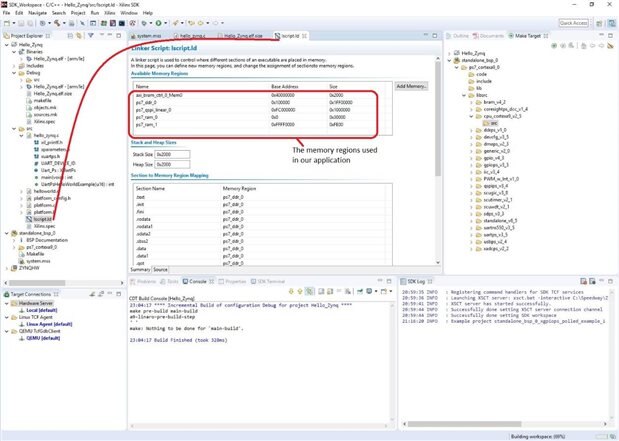The width and height of the screenshot is (619, 441).
Task: Switch to the Source tab of linker script
Action: 160,269
